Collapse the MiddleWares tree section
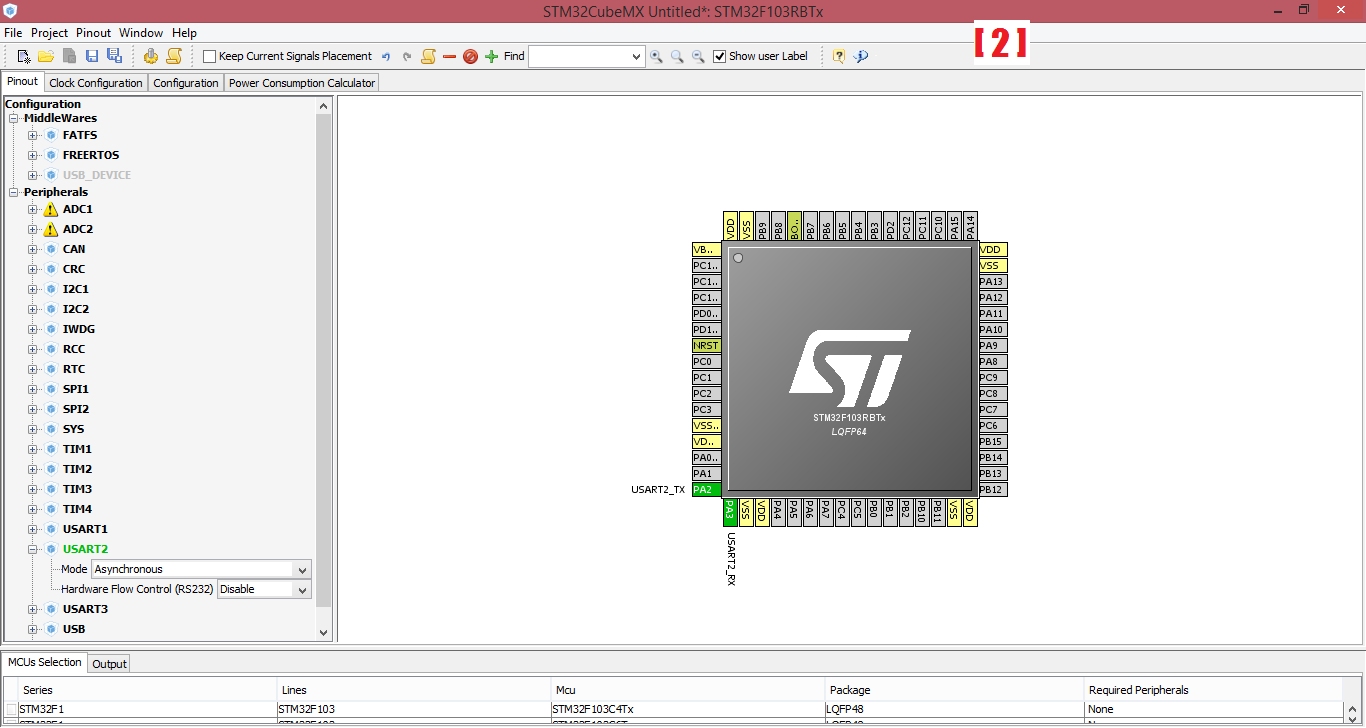 click(x=13, y=118)
